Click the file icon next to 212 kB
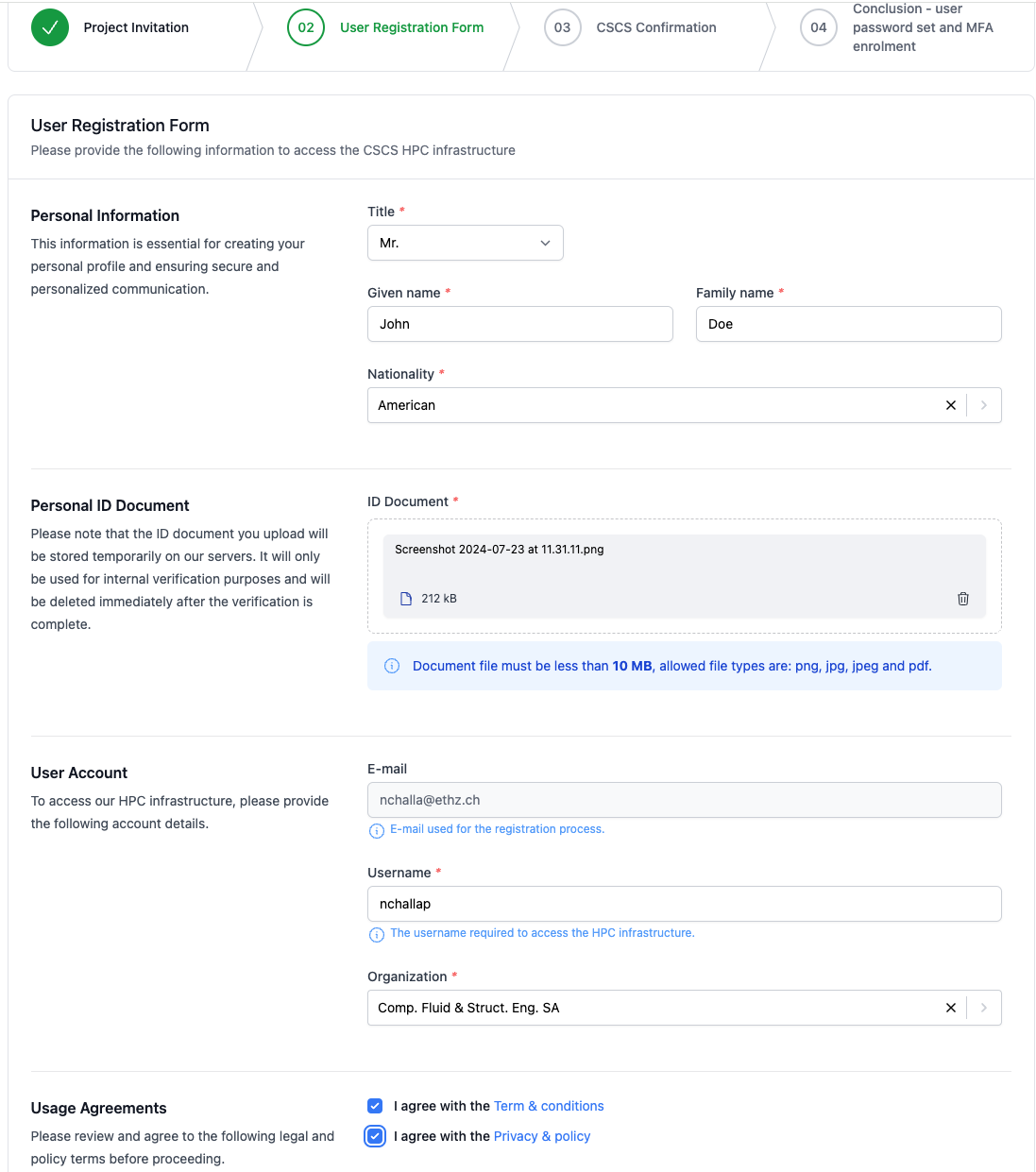Screen dimensions: 1036x1172 (x=406, y=599)
